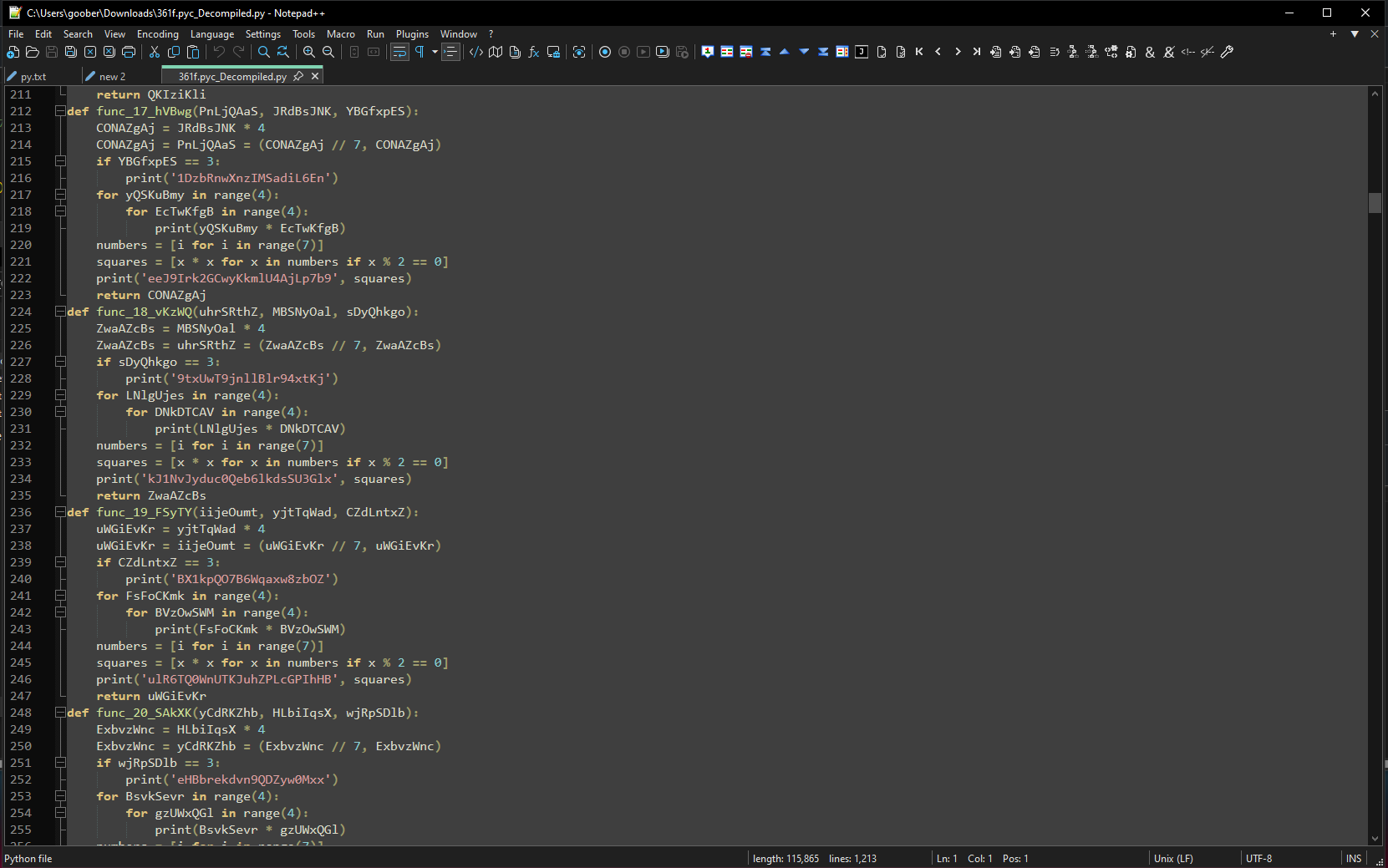The width and height of the screenshot is (1388, 868).
Task: Collapse the func_20_SAkXK fold marker
Action: [x=60, y=713]
